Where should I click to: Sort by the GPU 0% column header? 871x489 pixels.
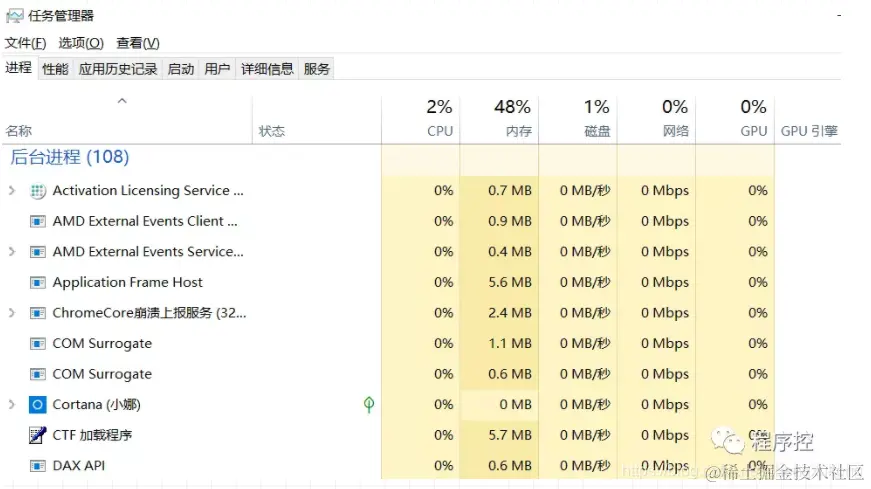tap(735, 119)
